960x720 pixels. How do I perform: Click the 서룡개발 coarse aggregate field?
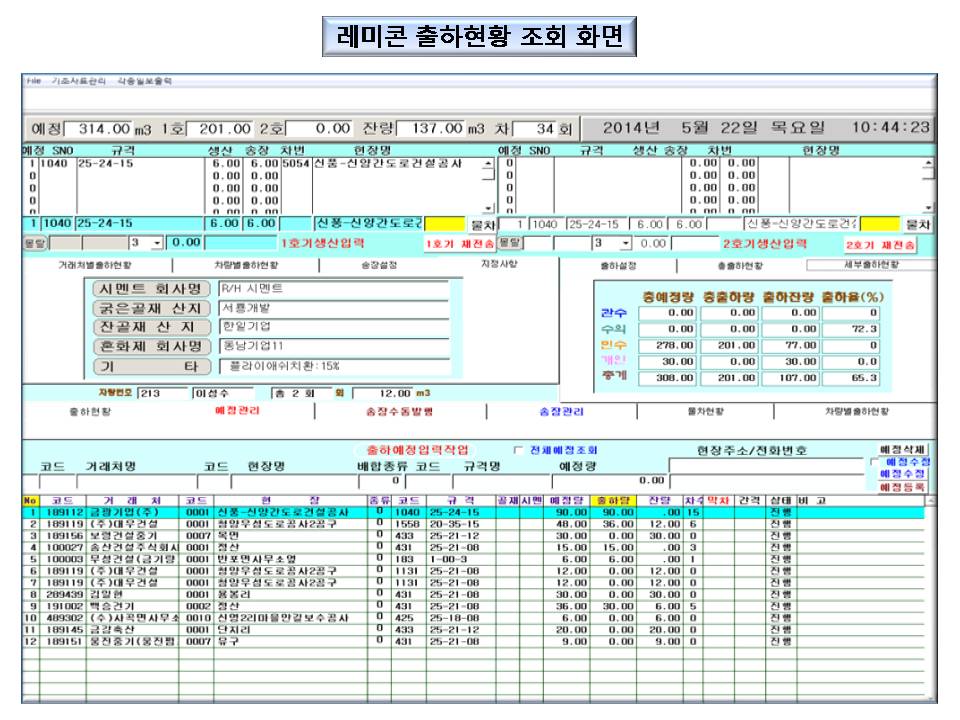click(334, 308)
